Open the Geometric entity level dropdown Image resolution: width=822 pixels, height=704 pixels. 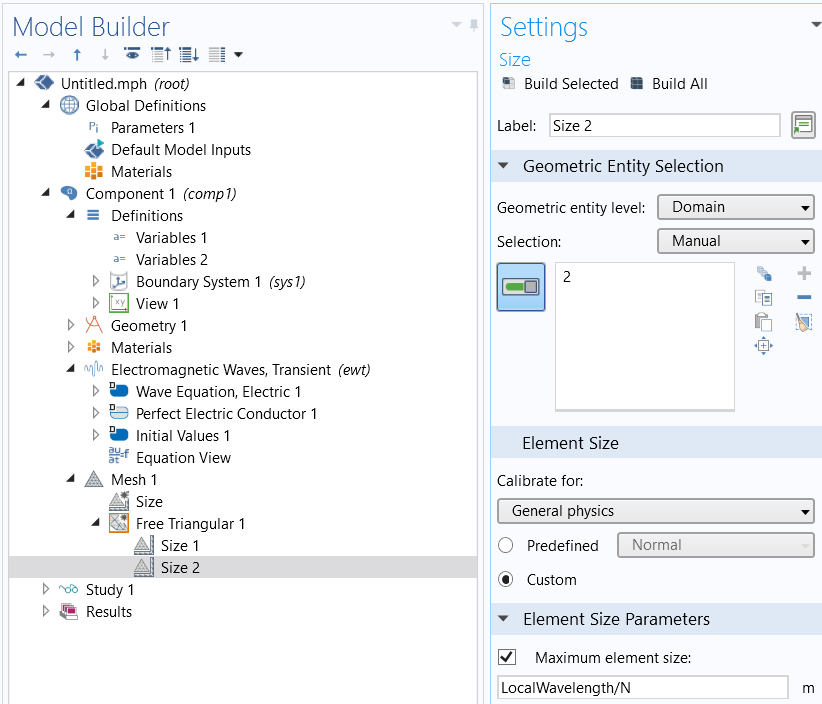pos(735,208)
